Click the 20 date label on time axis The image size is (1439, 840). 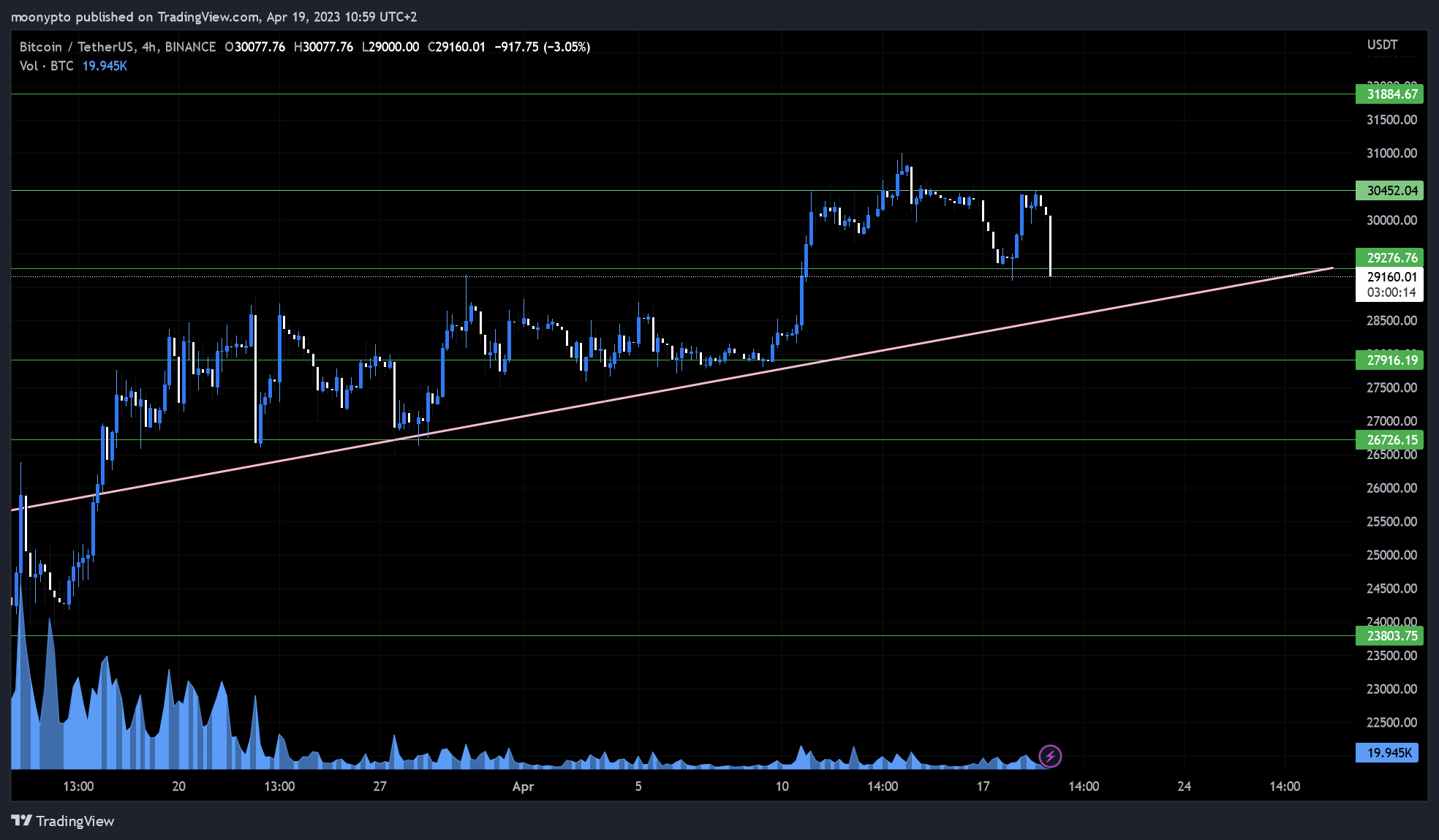pyautogui.click(x=178, y=786)
